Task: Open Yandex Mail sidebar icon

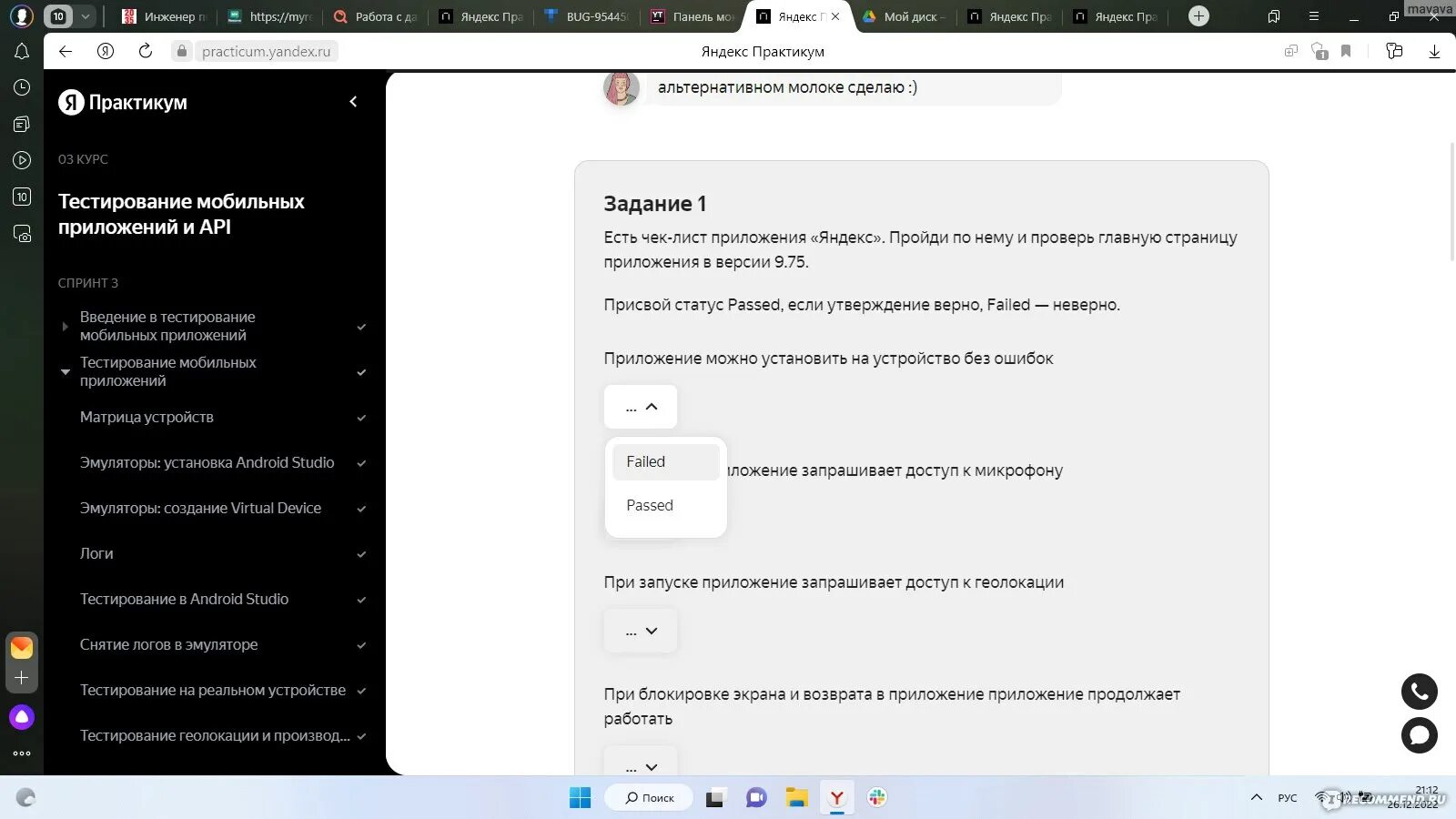Action: [22, 647]
